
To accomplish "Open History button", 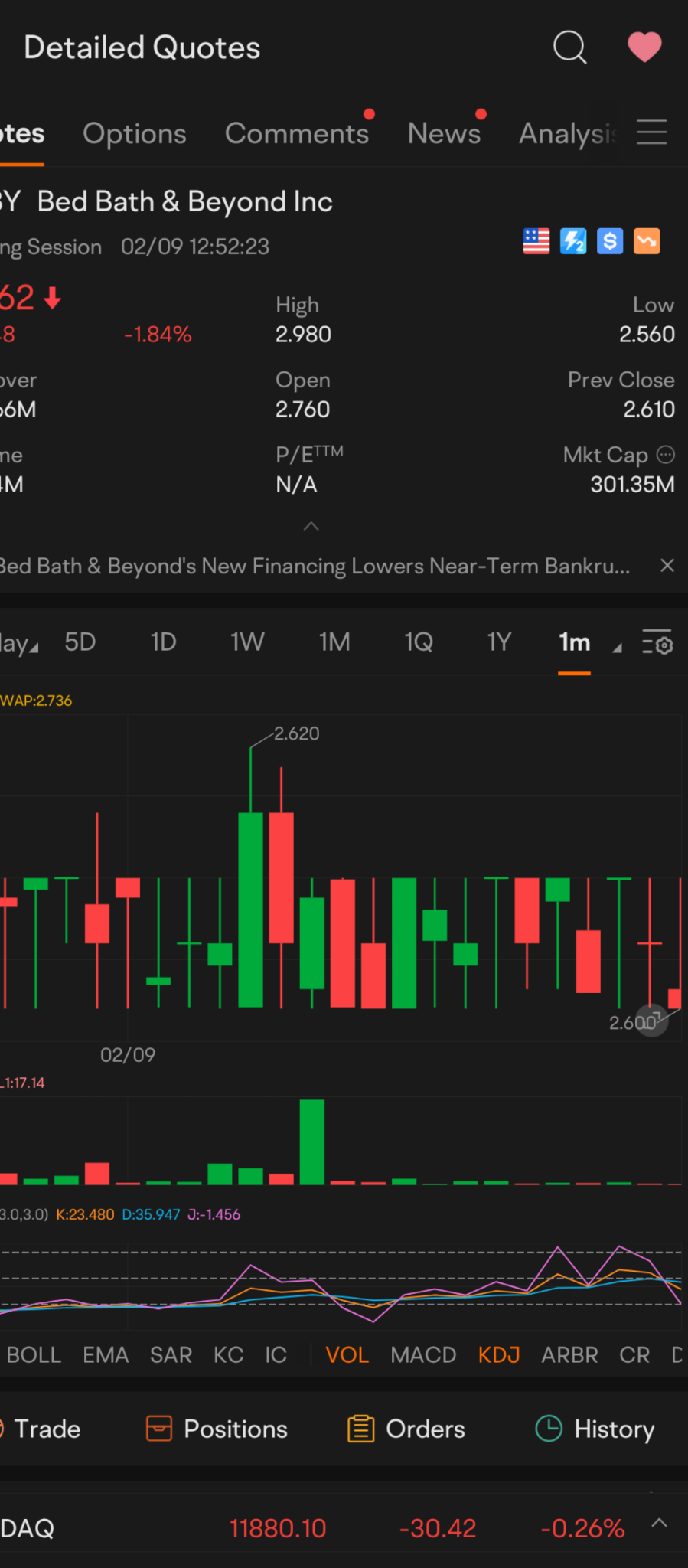I will (595, 1429).
